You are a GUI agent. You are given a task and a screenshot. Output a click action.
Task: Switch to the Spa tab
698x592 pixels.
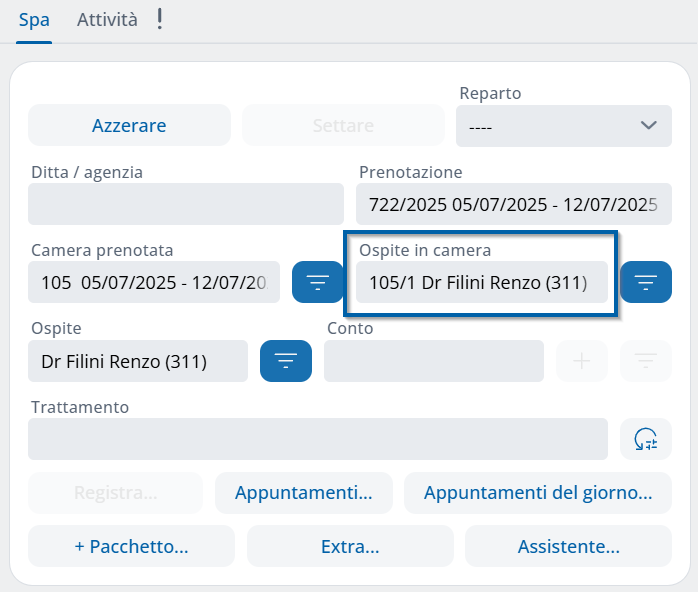(x=34, y=20)
